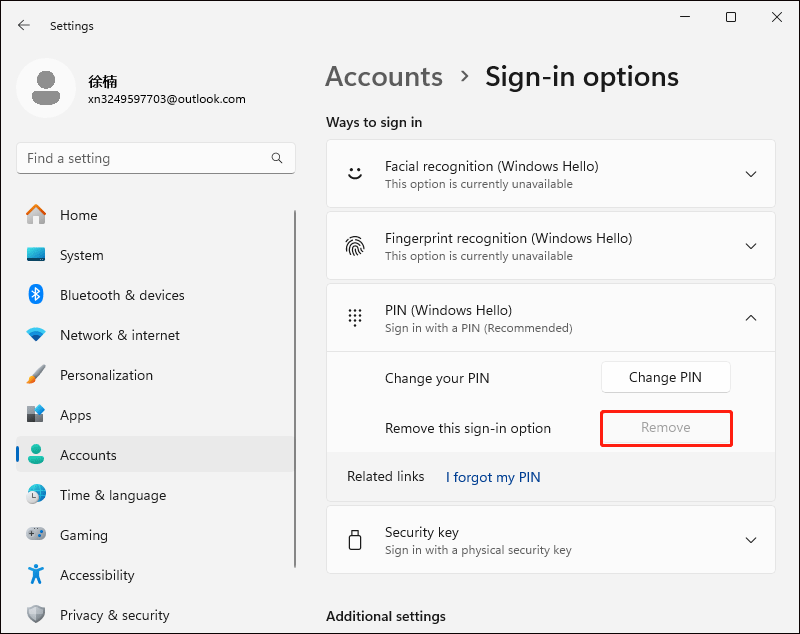Select Accounts in the sidebar
Screen dimensions: 800x634
[155, 454]
